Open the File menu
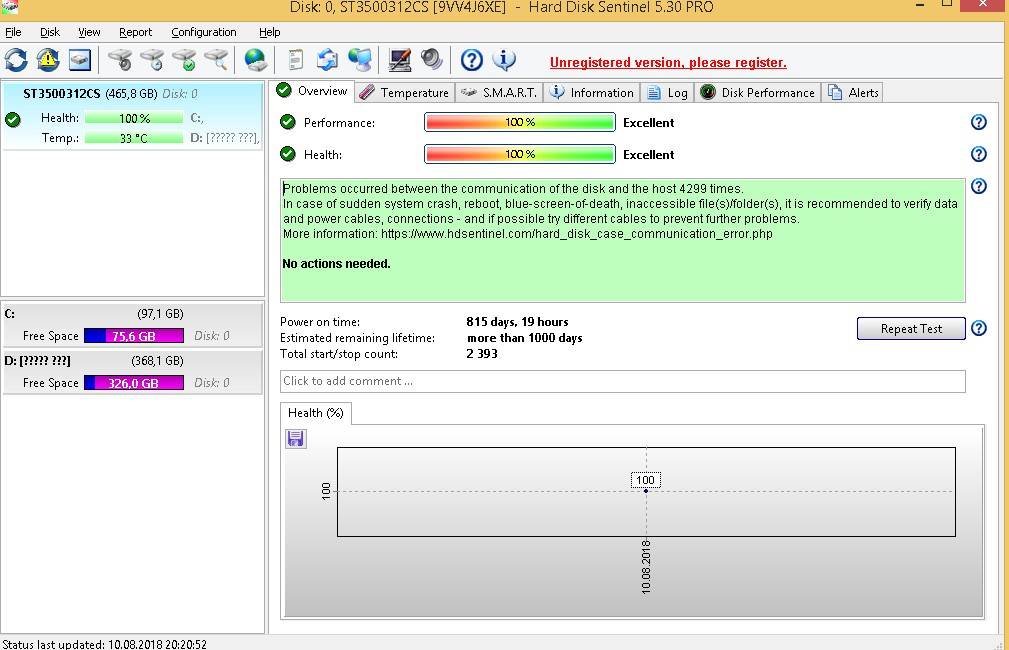The image size is (1009, 650). [13, 32]
